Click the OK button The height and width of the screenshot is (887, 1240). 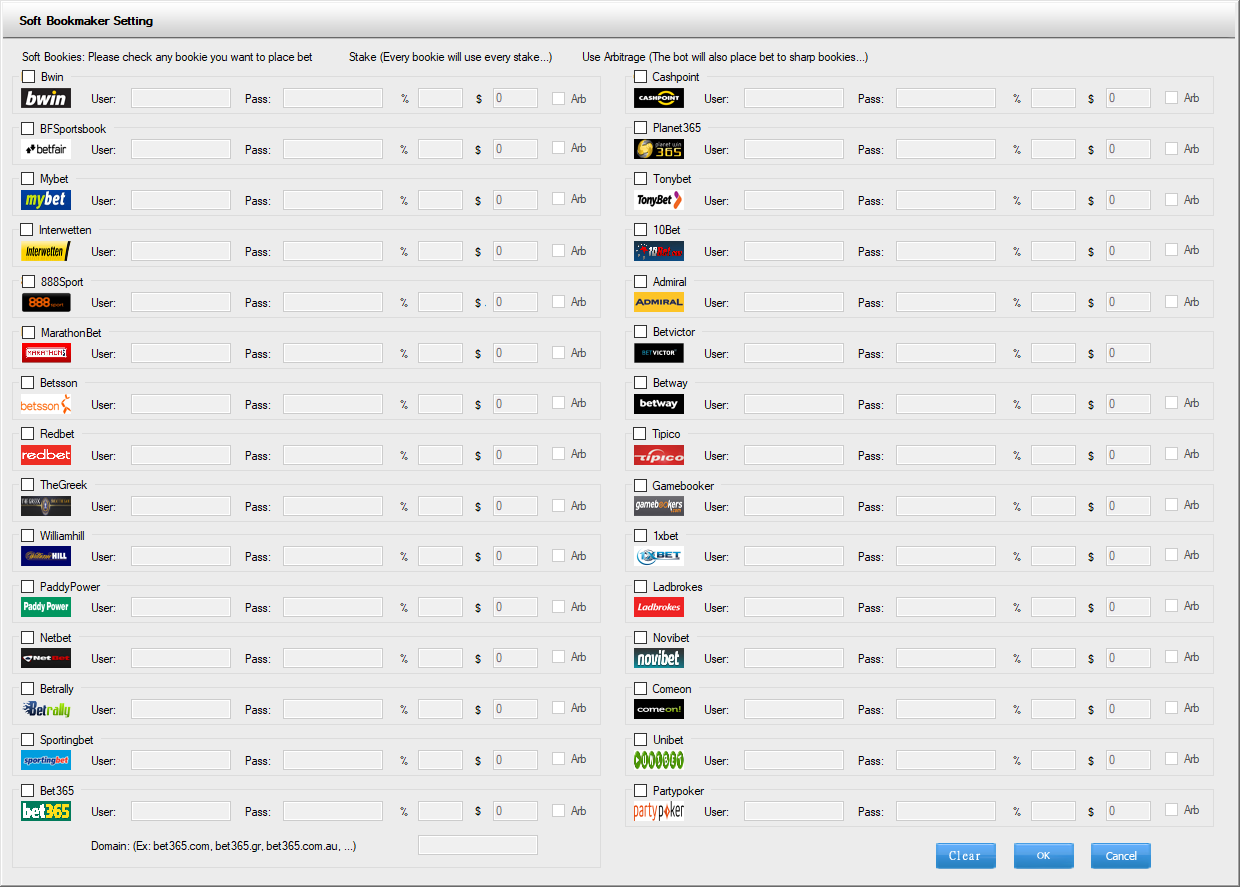pos(1043,856)
